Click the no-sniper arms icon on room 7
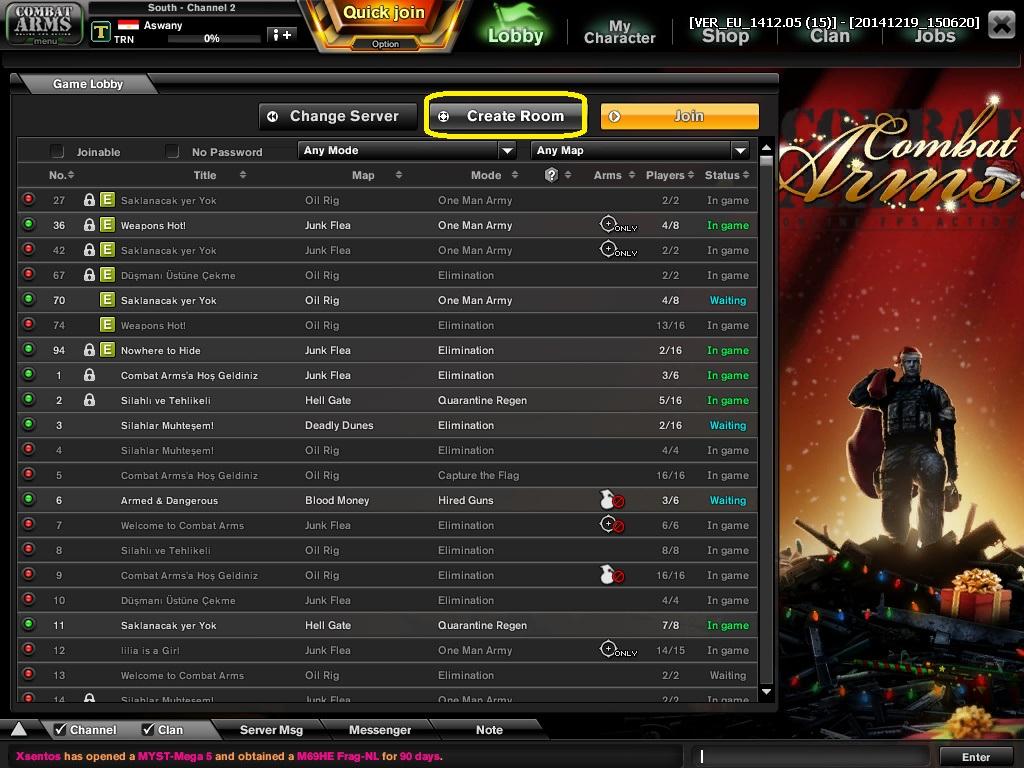 click(612, 524)
